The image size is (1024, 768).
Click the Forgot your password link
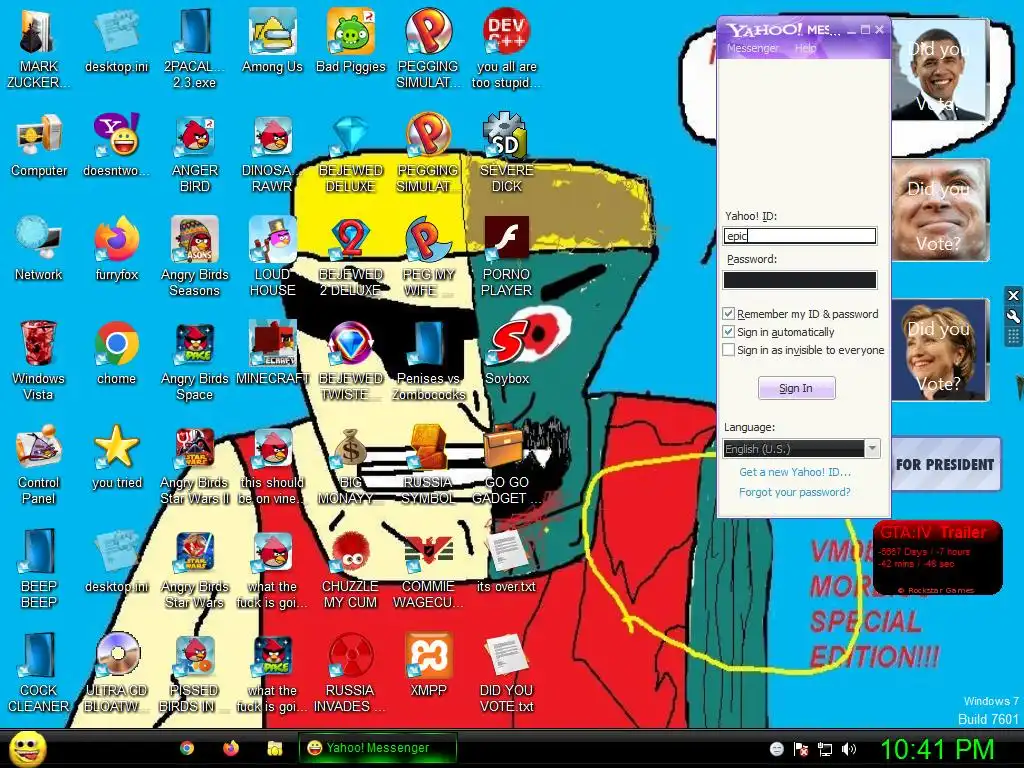795,492
